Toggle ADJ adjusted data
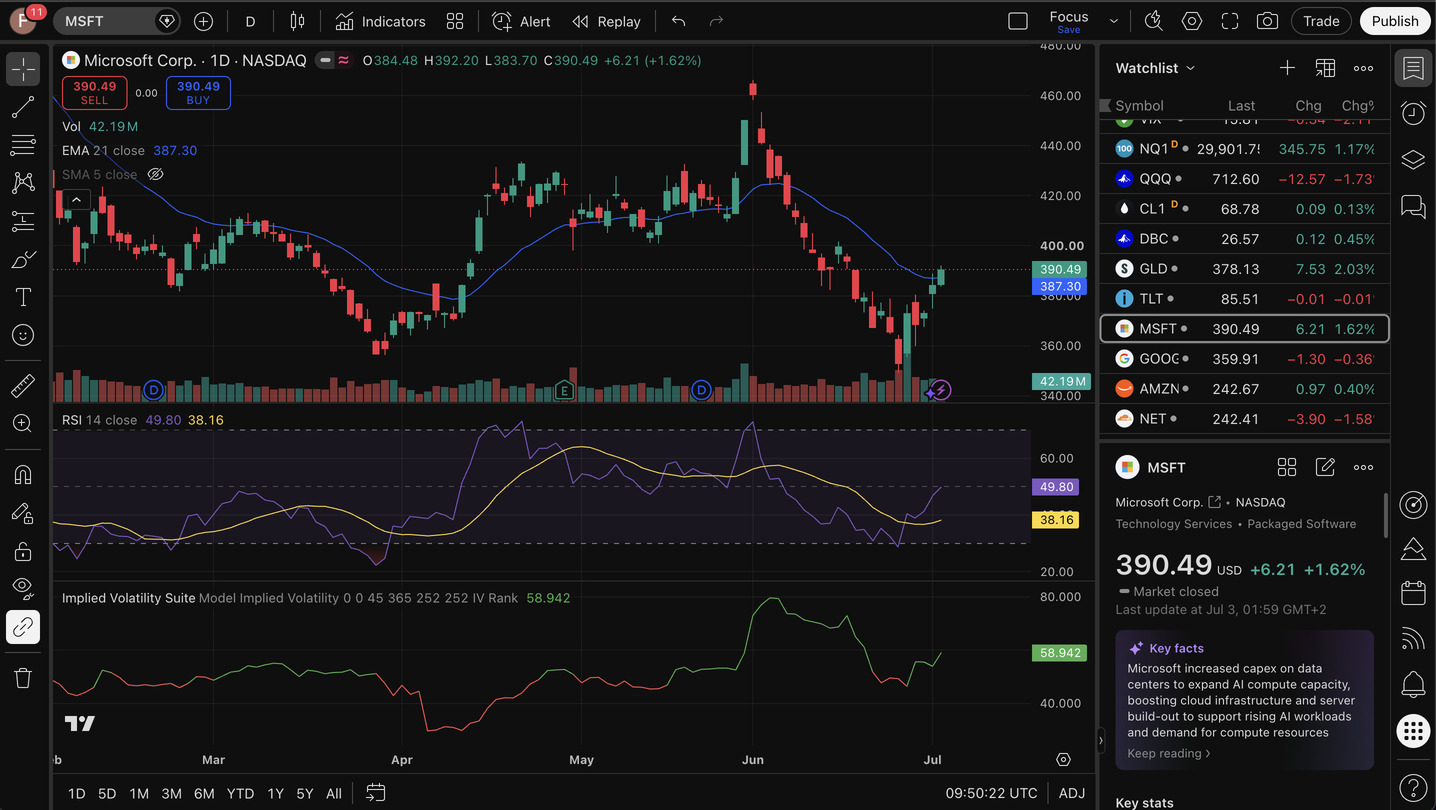Viewport: 1436px width, 810px height. pyautogui.click(x=1071, y=793)
